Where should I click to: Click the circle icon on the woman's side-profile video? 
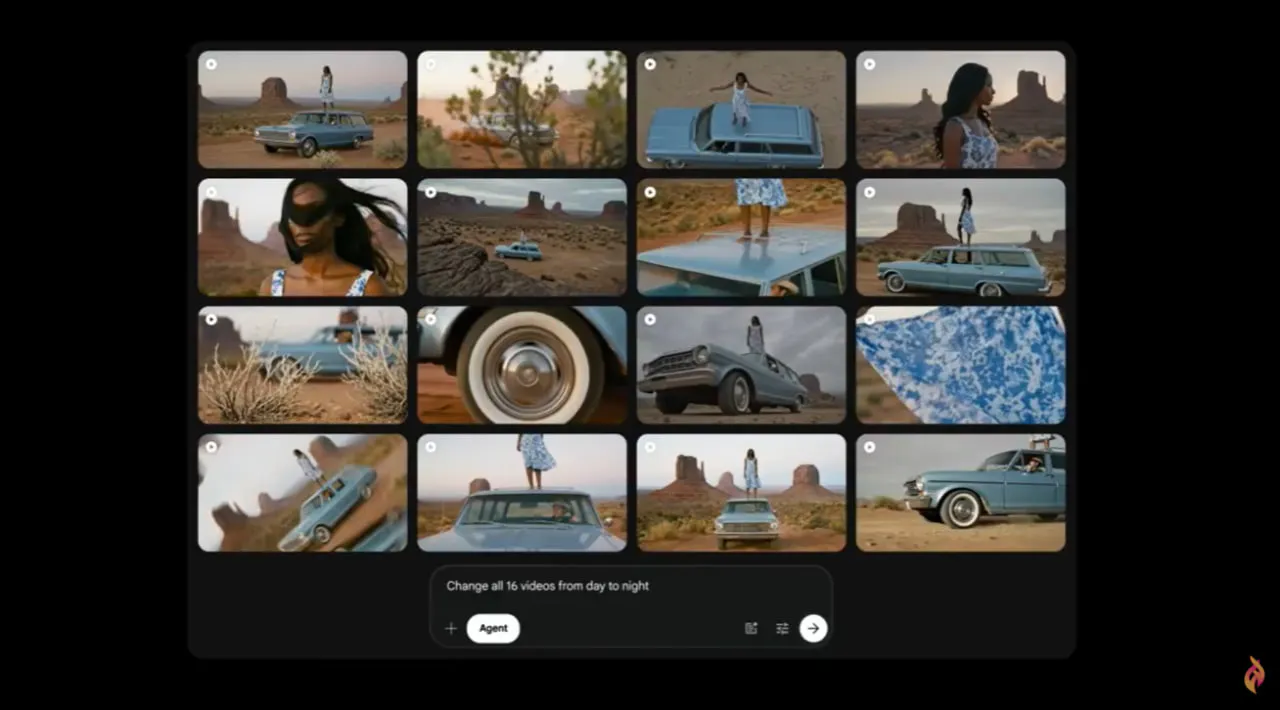pyautogui.click(x=869, y=64)
